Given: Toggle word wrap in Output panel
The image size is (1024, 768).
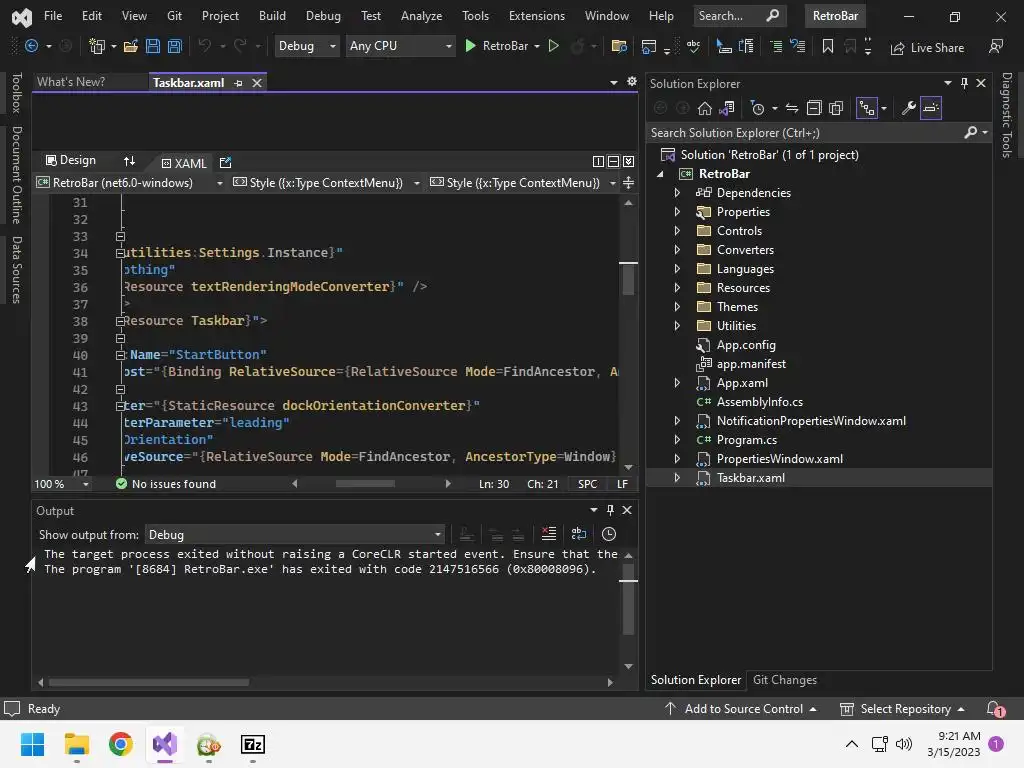Looking at the screenshot, I should click(579, 534).
